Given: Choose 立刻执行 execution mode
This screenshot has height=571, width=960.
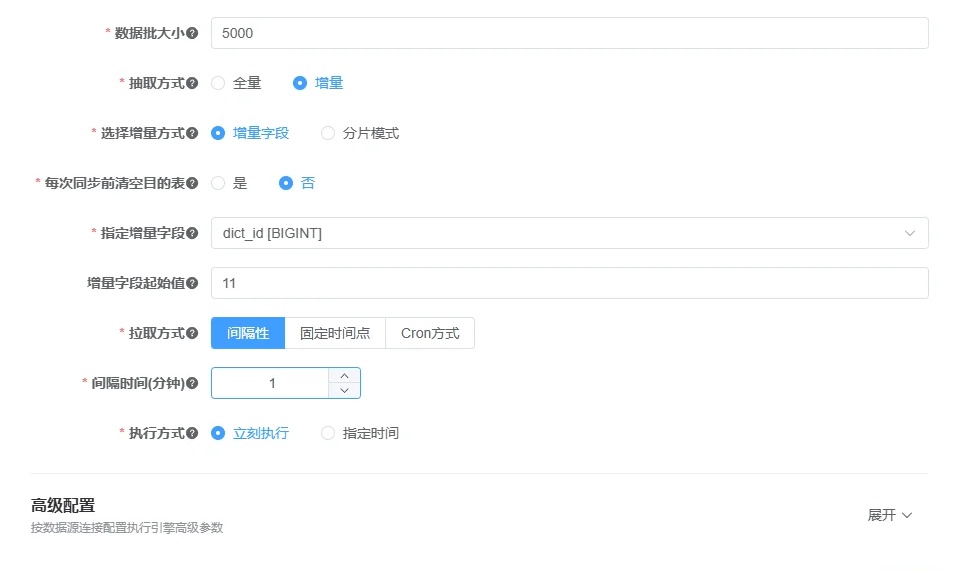Looking at the screenshot, I should 218,433.
